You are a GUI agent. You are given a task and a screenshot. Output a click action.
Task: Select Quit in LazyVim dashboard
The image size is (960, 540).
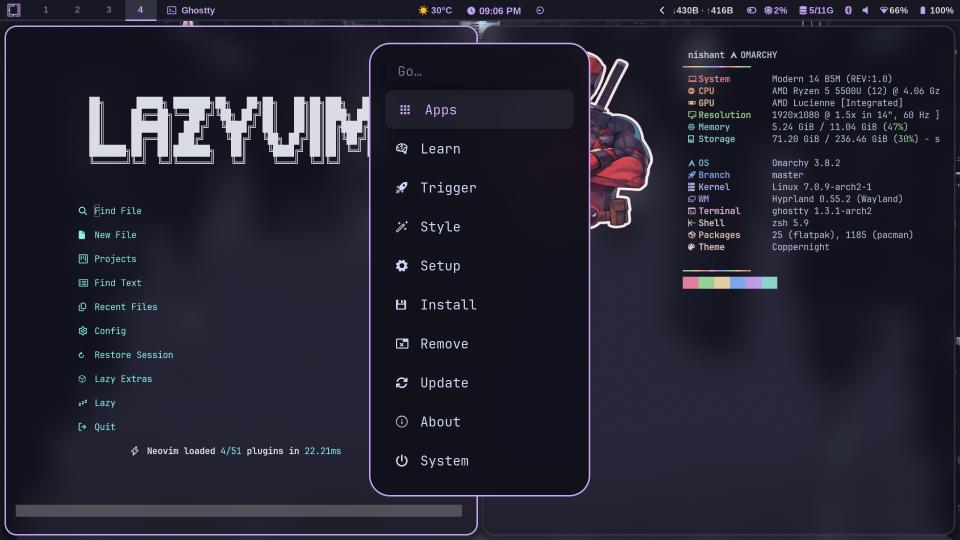(x=105, y=427)
